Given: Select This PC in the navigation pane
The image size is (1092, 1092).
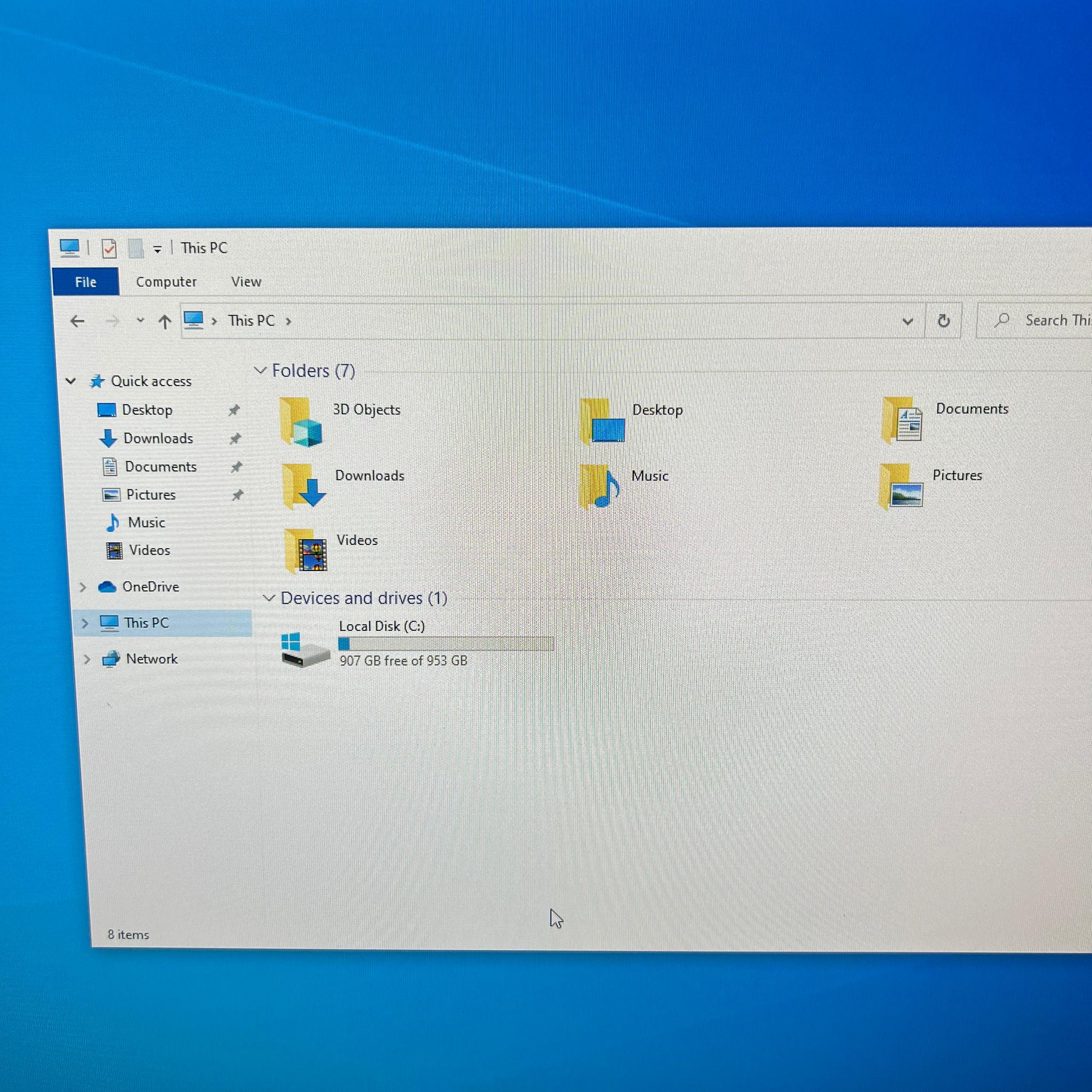Looking at the screenshot, I should [x=162, y=623].
